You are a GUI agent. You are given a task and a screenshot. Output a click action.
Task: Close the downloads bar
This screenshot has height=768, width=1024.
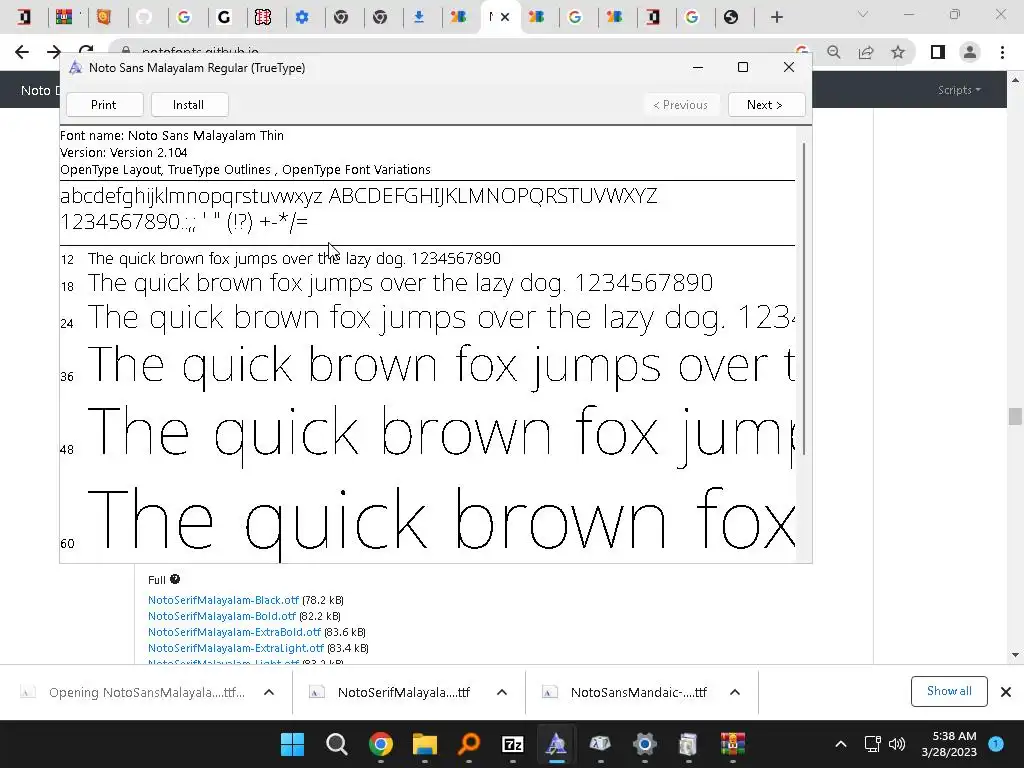tap(1006, 692)
